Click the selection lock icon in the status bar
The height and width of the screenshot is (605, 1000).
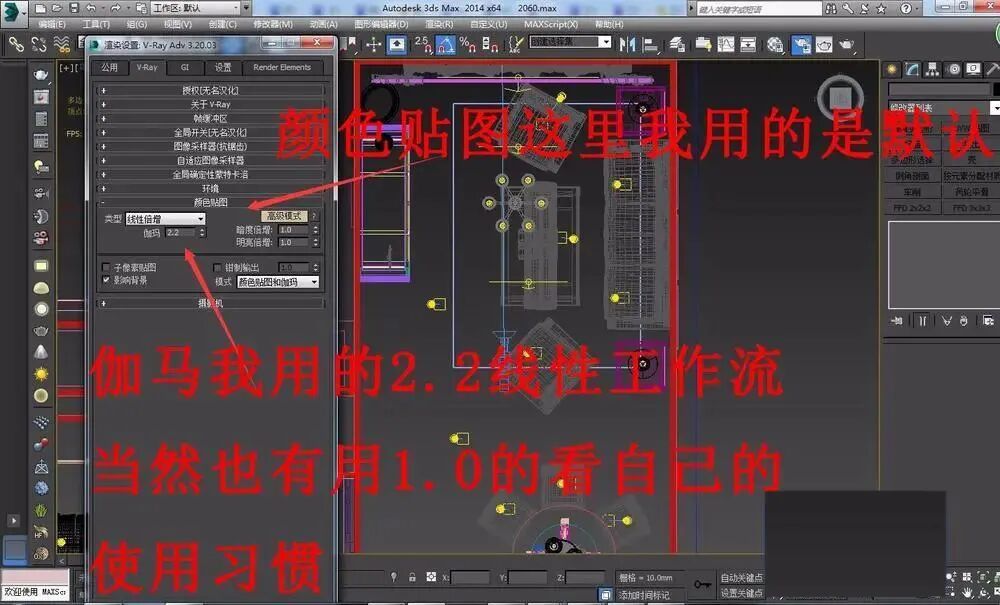412,577
